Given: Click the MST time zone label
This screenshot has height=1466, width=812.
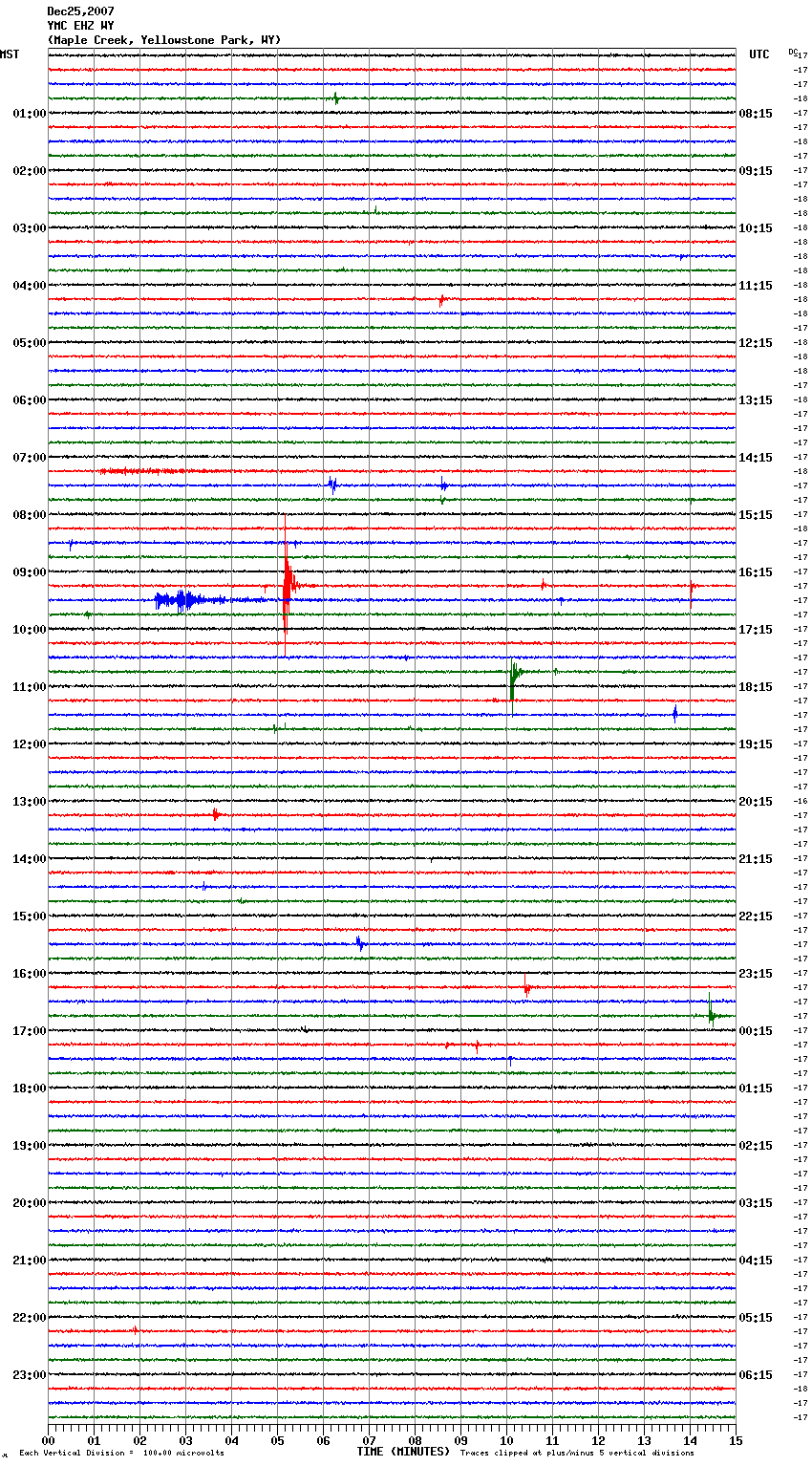Looking at the screenshot, I should pos(10,54).
